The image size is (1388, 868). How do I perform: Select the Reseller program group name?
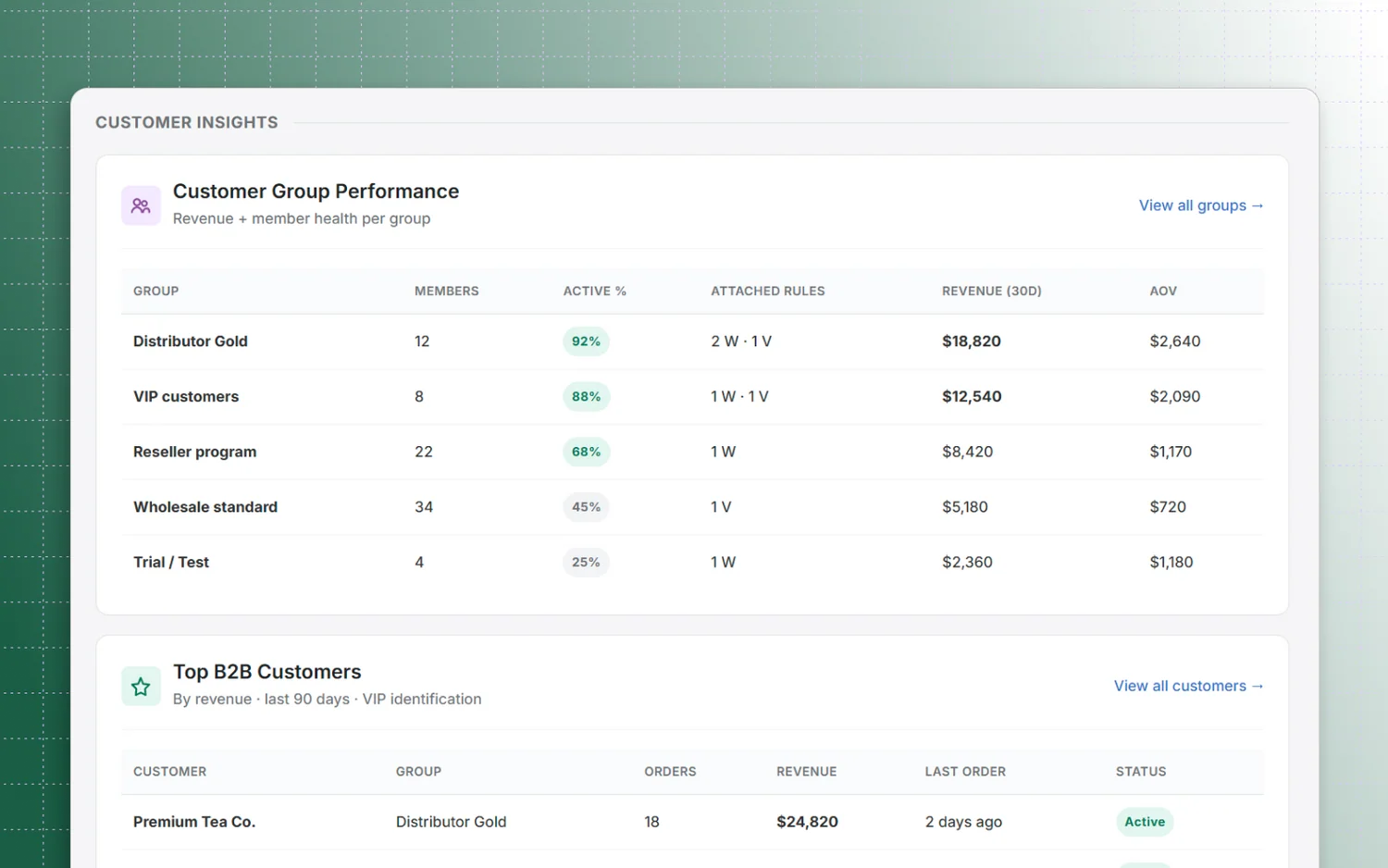[195, 452]
